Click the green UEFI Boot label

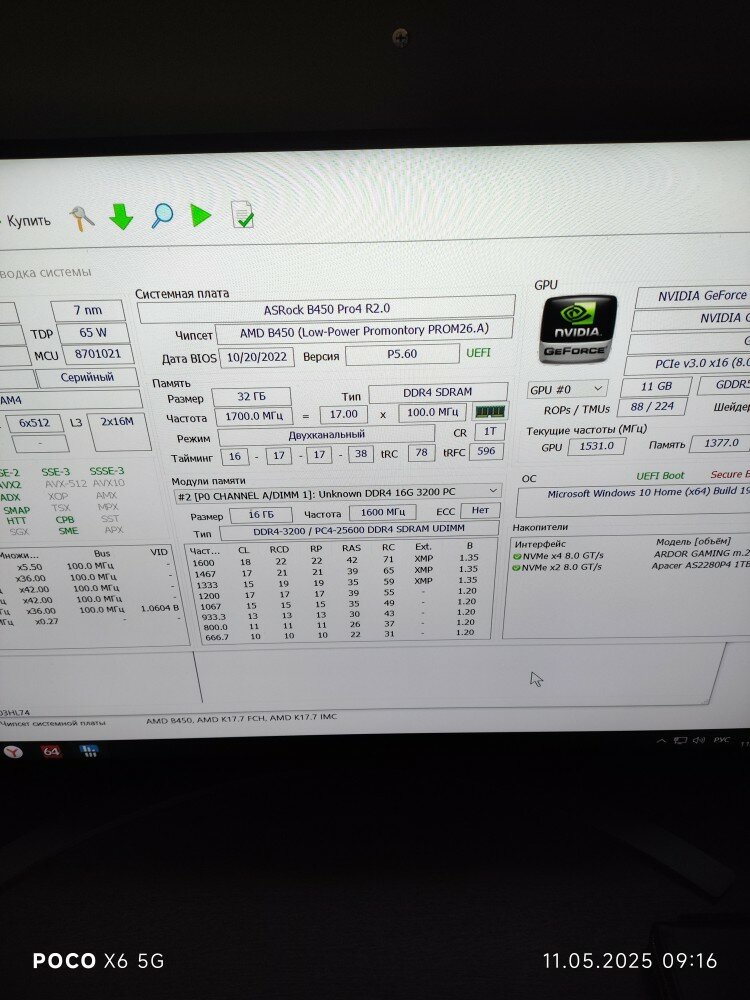pyautogui.click(x=660, y=476)
